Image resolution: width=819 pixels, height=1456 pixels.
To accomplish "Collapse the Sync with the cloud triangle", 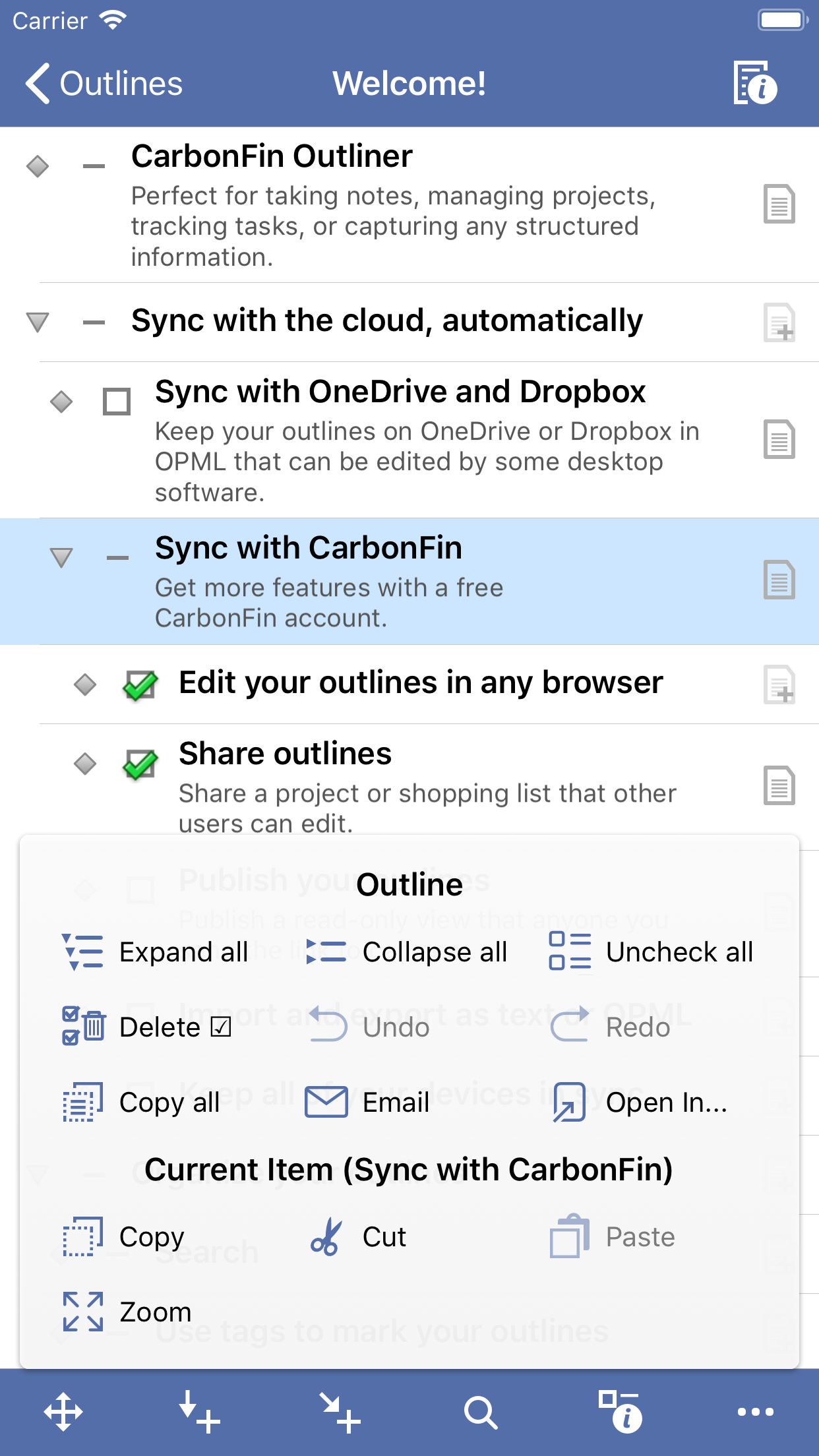I will click(x=38, y=322).
